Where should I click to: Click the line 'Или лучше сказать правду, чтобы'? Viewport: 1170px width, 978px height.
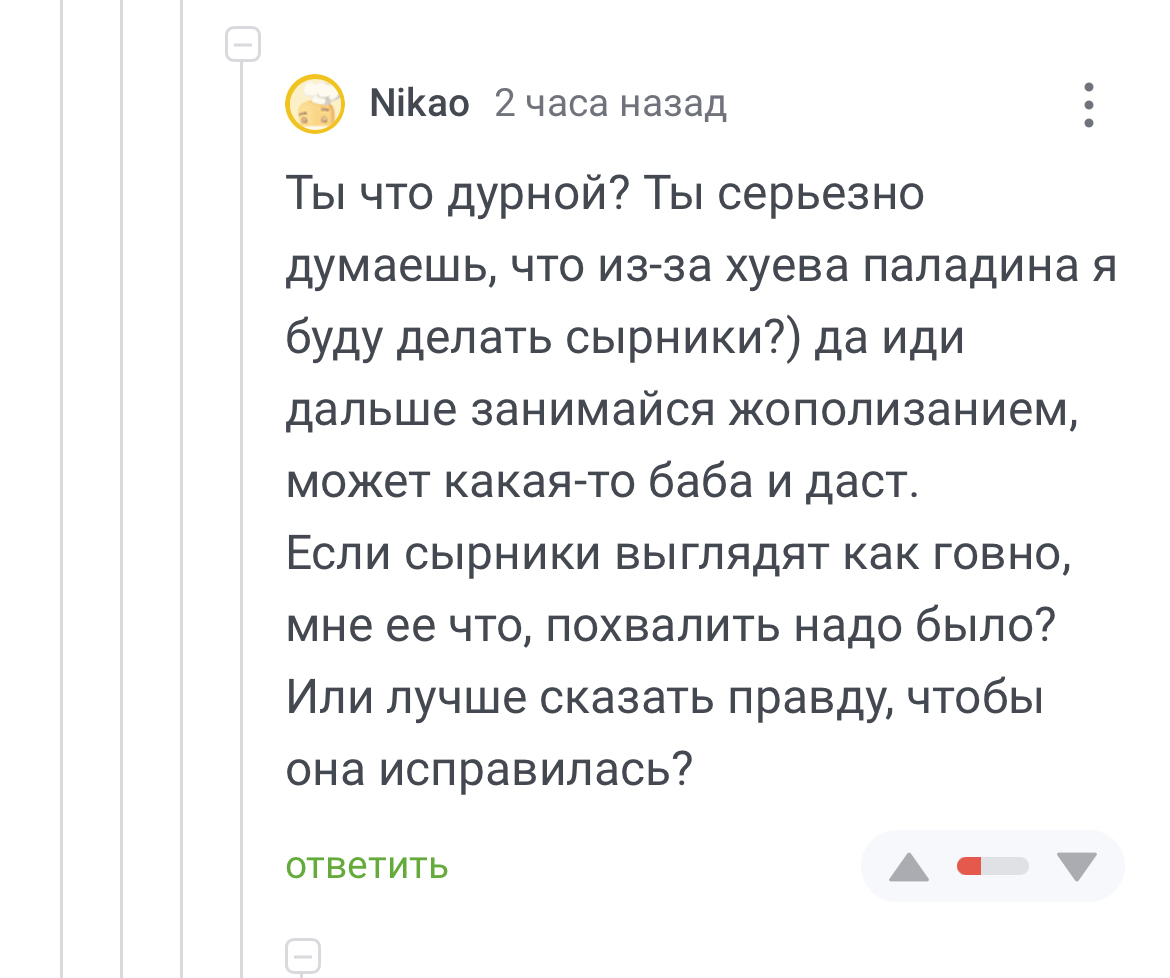[x=664, y=698]
